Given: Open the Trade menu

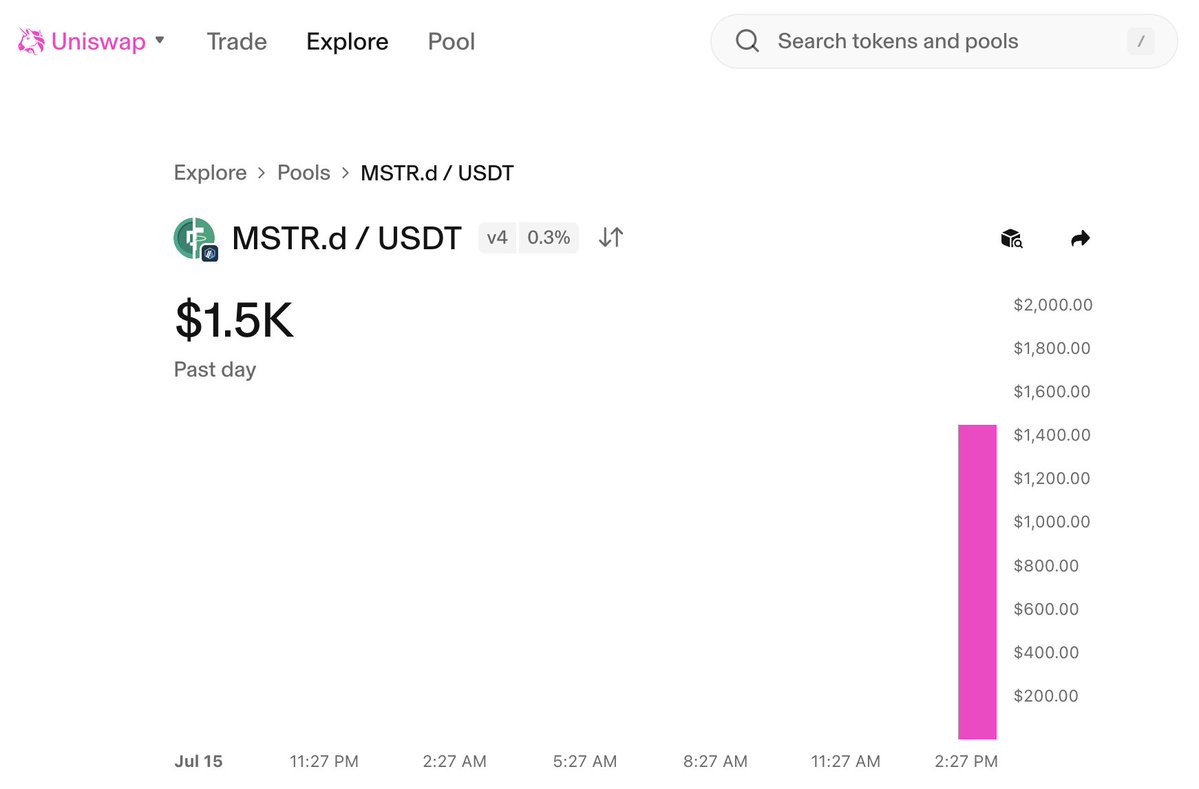Looking at the screenshot, I should tap(236, 41).
